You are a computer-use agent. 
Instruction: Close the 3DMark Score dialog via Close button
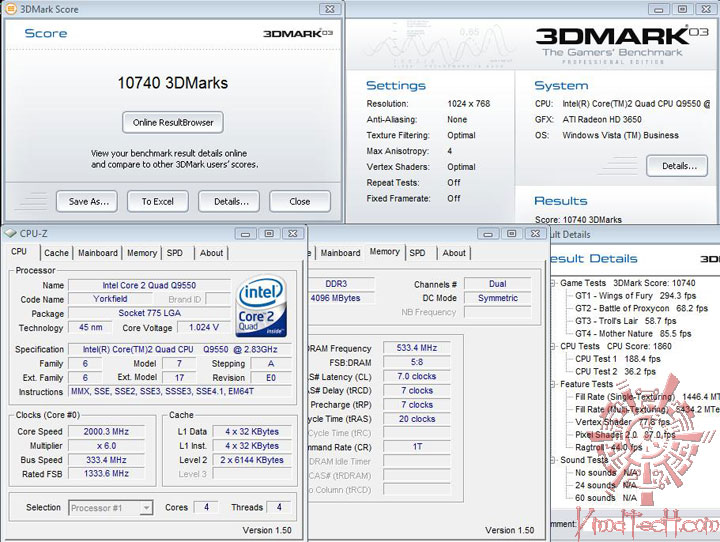pyautogui.click(x=300, y=201)
